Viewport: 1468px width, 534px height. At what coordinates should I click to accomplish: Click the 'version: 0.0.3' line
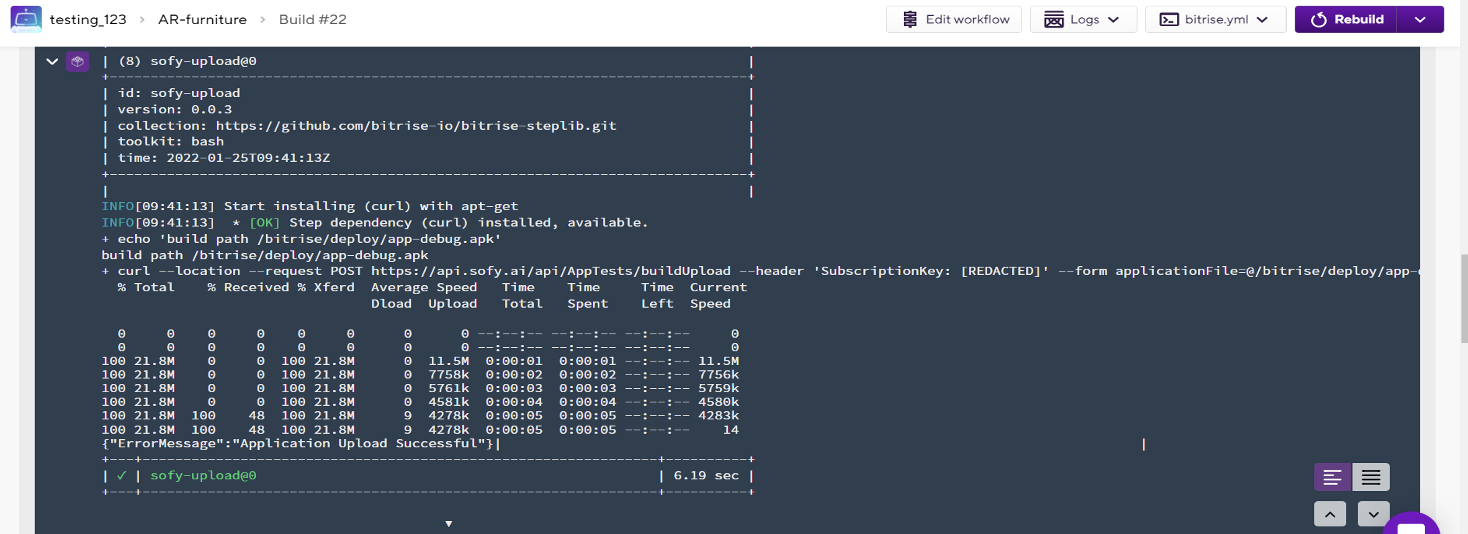coord(175,110)
